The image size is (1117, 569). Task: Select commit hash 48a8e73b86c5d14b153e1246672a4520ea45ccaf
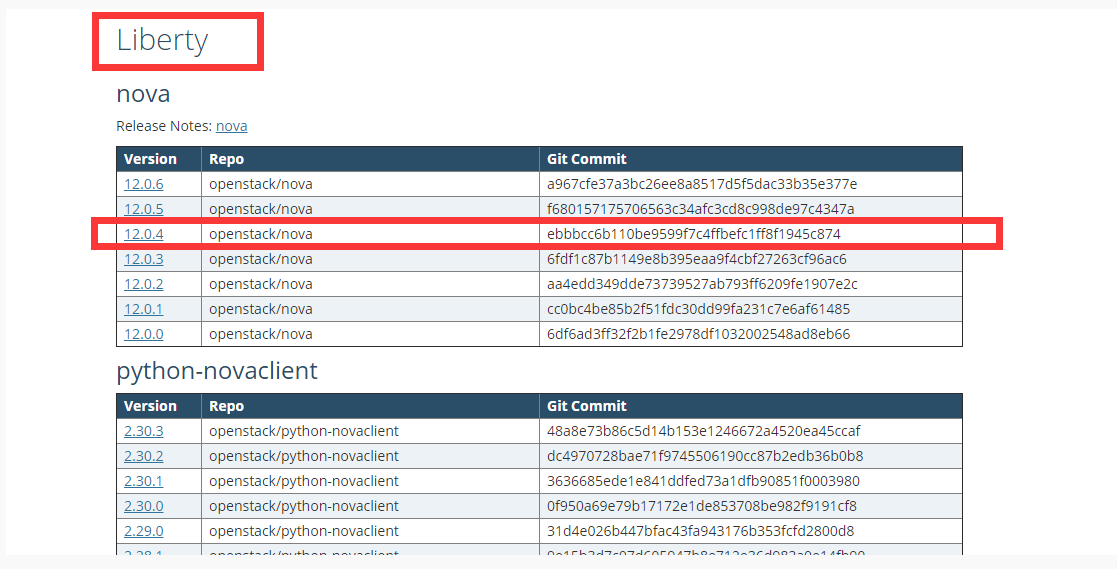click(x=704, y=432)
